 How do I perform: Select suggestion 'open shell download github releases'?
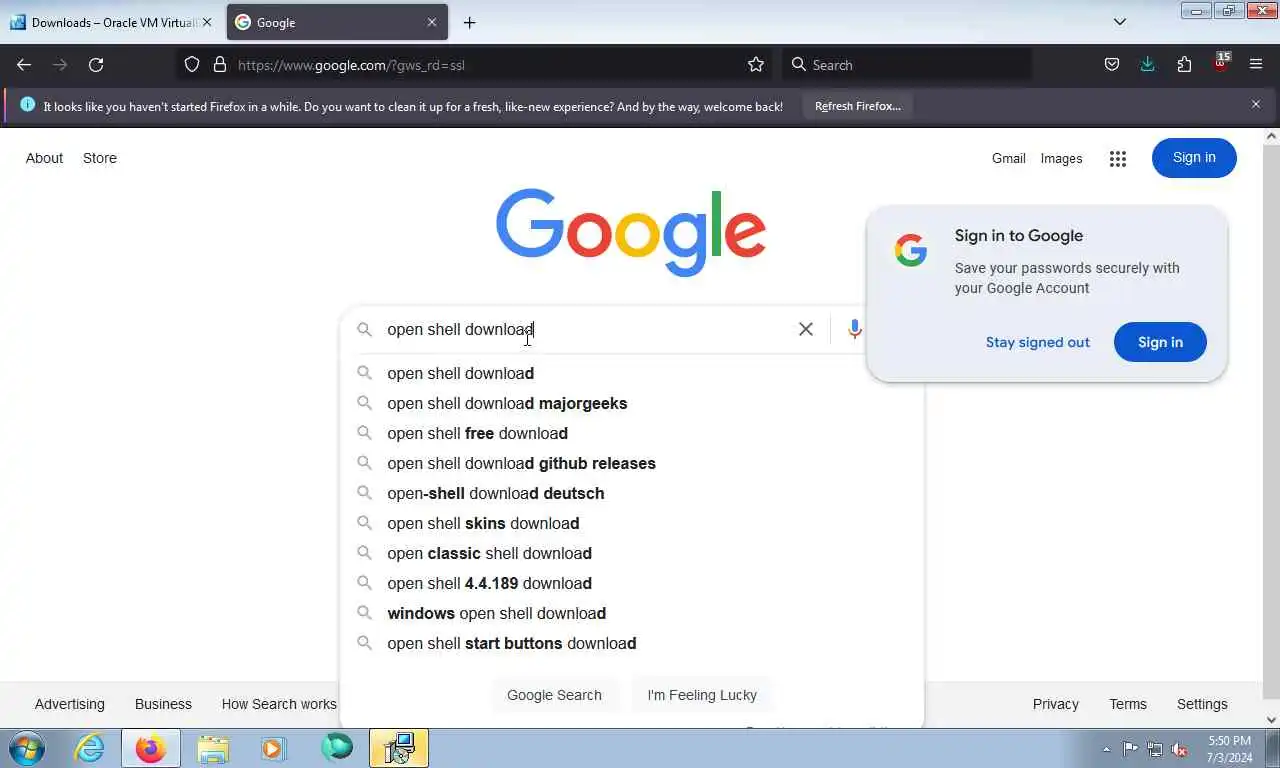pos(632,463)
